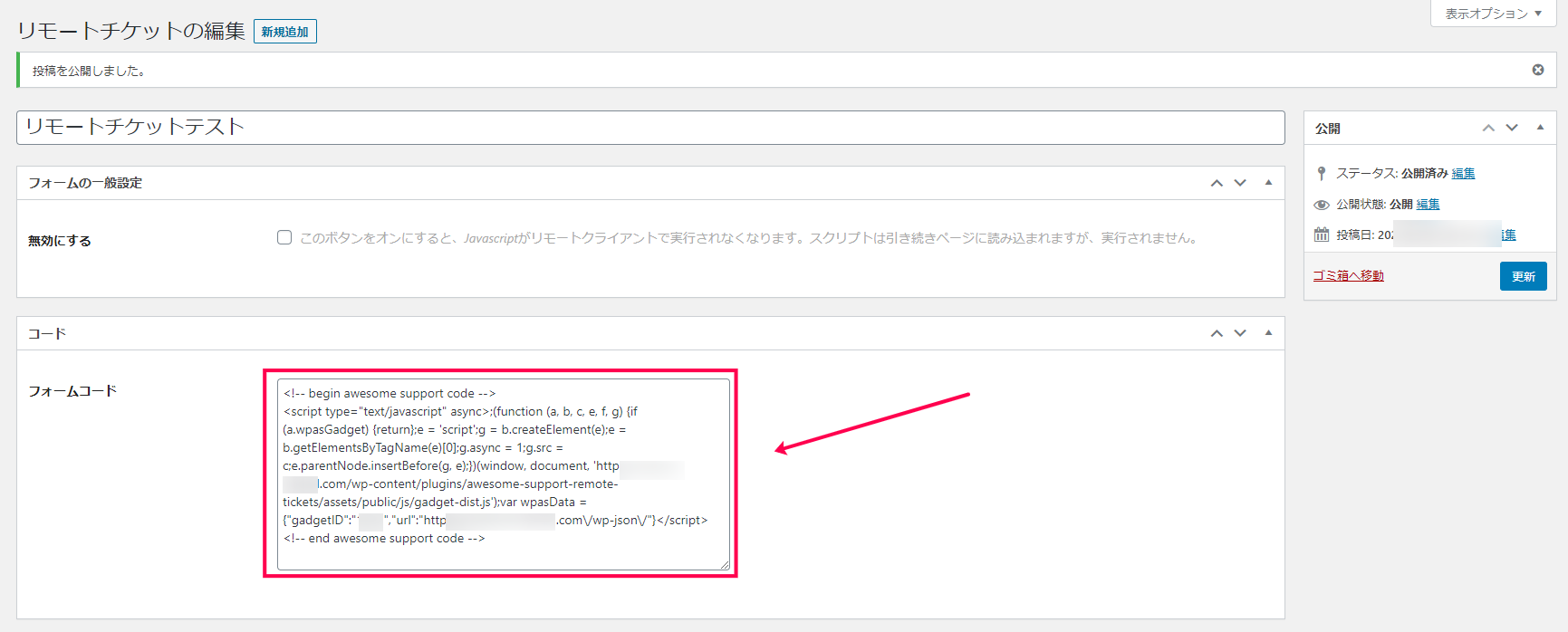The image size is (1568, 632).
Task: Collapse the コード panel with its triangle
Action: pos(1268,333)
